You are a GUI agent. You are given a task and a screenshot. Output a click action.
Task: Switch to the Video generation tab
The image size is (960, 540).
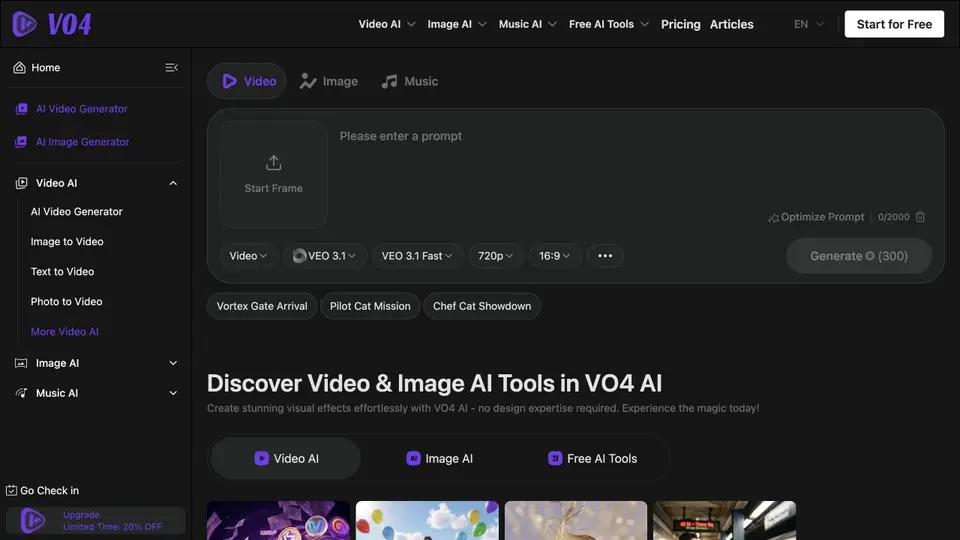pyautogui.click(x=247, y=81)
